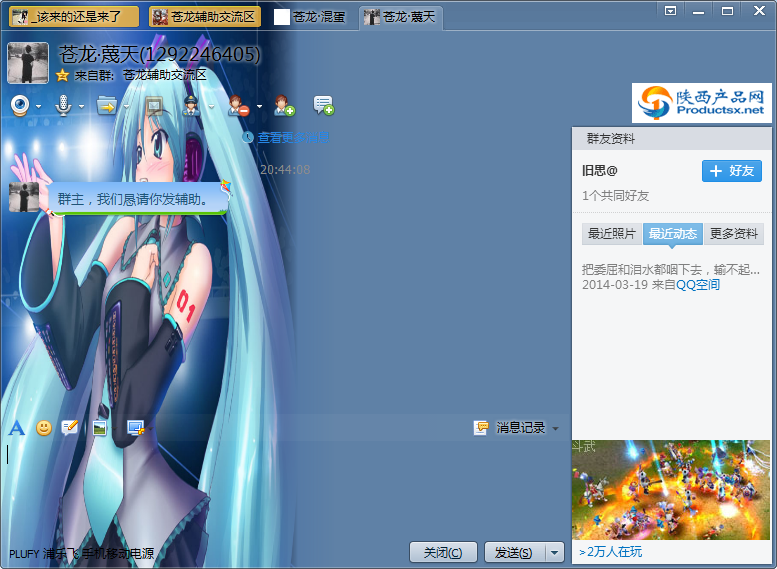Click the >2万人在玩 link
The image size is (777, 569).
click(x=610, y=552)
